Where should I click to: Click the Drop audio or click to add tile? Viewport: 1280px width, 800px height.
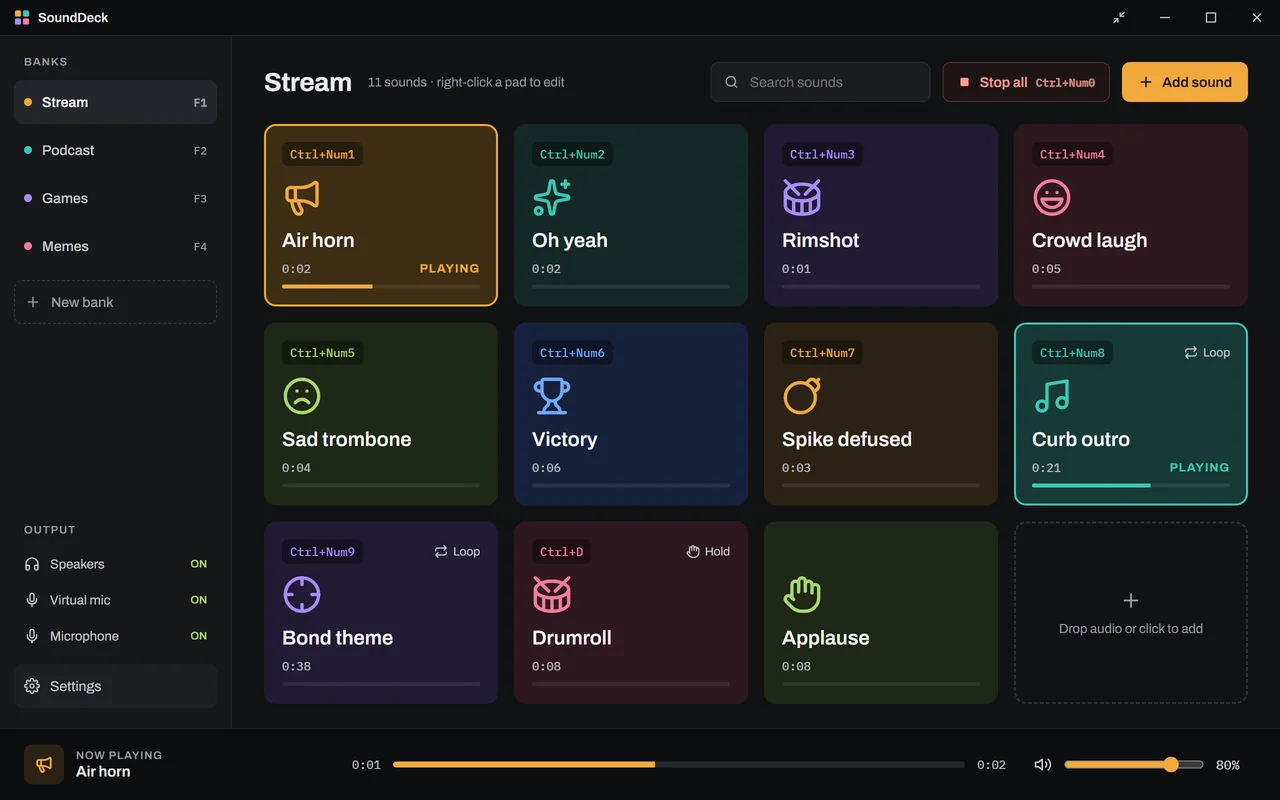1131,613
